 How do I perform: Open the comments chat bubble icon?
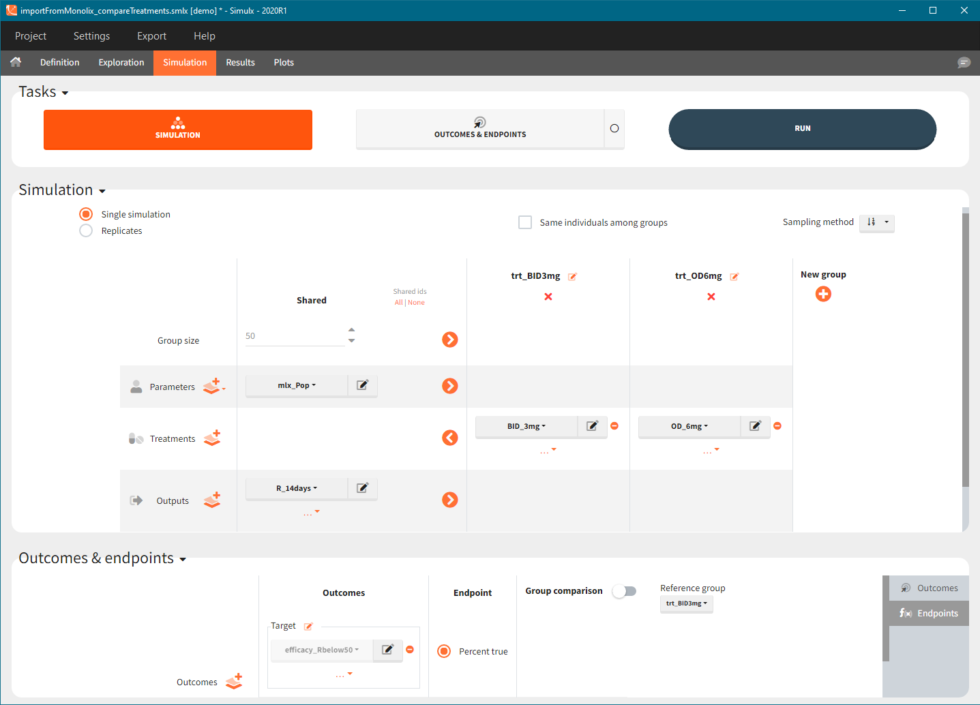(x=963, y=62)
